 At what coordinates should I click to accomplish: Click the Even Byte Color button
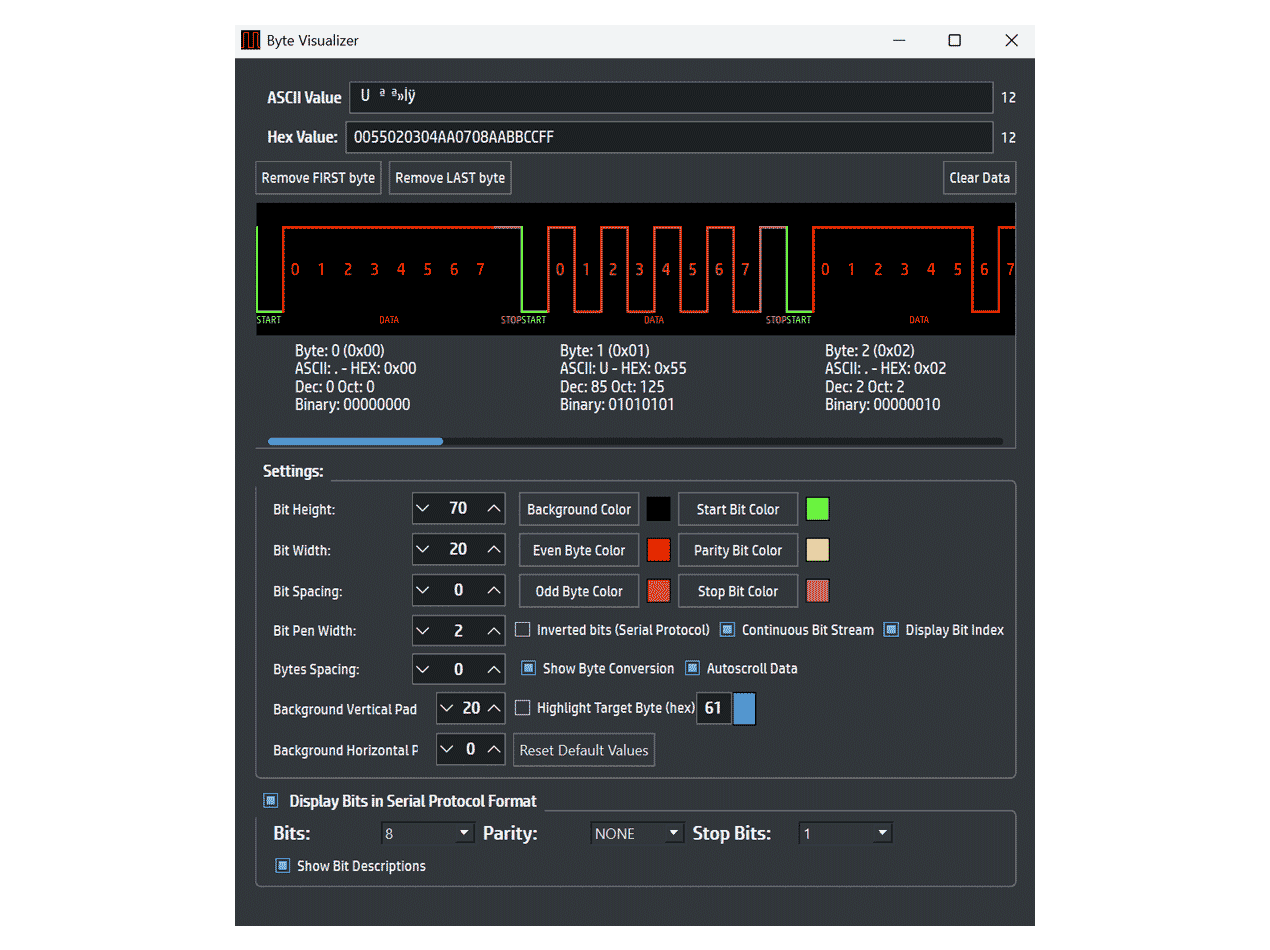(579, 550)
